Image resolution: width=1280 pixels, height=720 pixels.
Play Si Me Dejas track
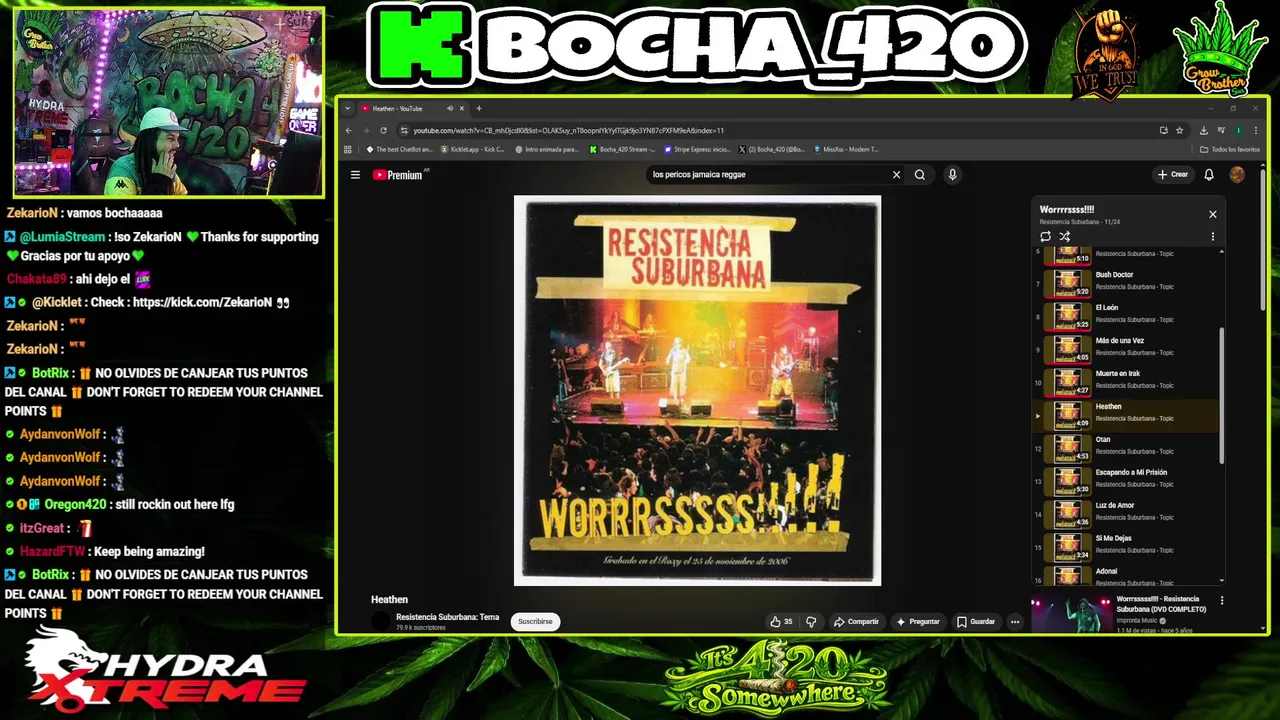(1126, 545)
